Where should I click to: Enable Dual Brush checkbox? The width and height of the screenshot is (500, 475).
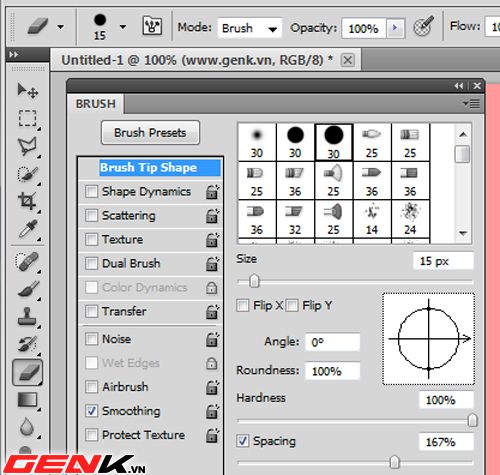(x=91, y=263)
